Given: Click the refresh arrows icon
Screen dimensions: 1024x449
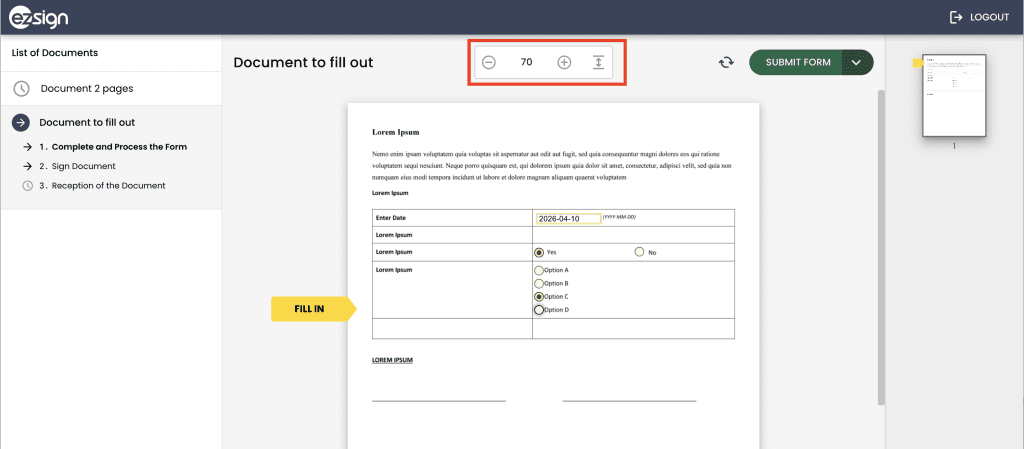Looking at the screenshot, I should [x=726, y=63].
